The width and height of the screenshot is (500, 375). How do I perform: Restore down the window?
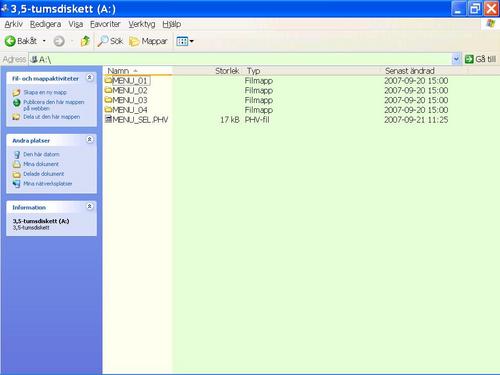coord(475,9)
